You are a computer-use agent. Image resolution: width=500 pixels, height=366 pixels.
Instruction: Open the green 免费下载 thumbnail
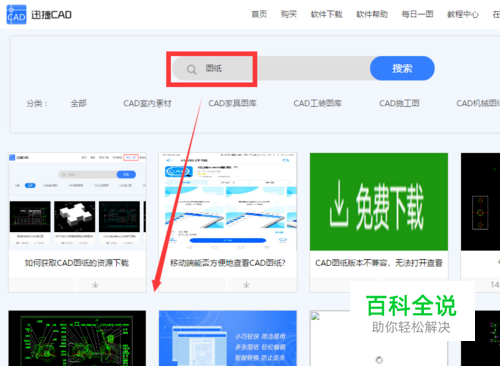pyautogui.click(x=379, y=201)
